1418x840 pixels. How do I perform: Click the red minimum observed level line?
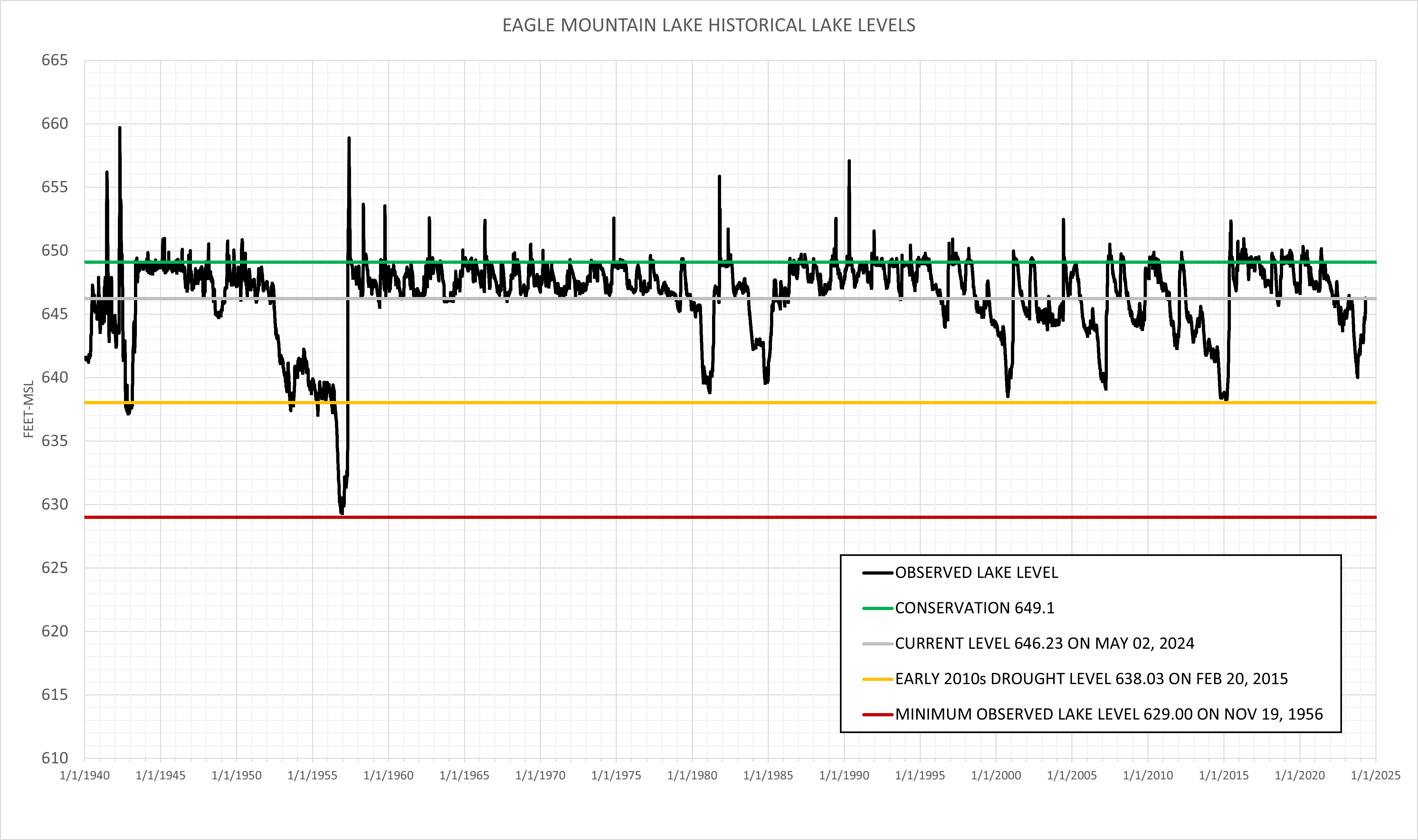tap(730, 517)
